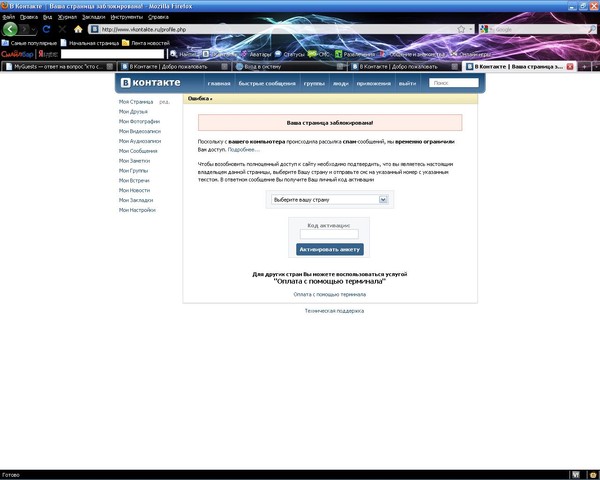Viewport: 600px width, 480px height.
Task: Open the Правка menu
Action: click(29, 17)
